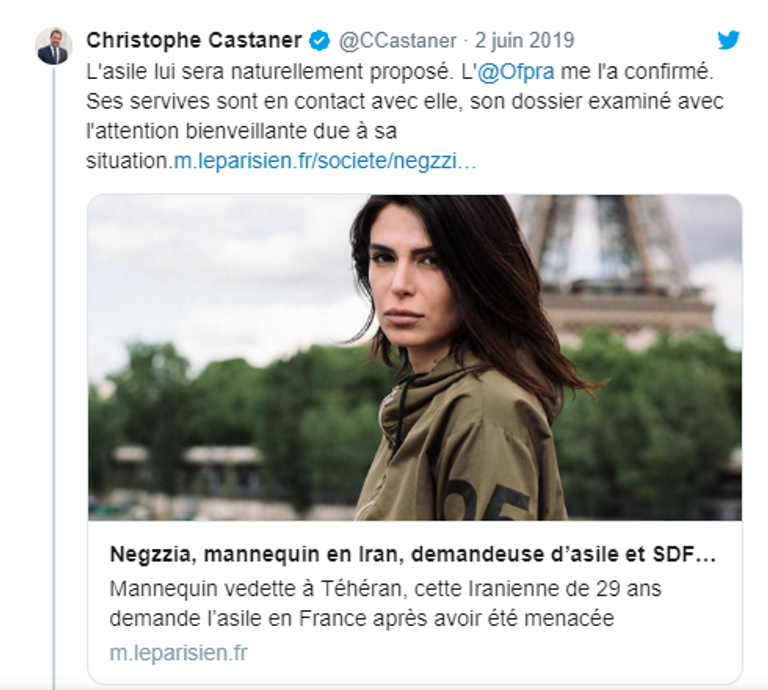Click the blue verified badge icon
Viewport: 768px width, 690px height.
point(320,41)
